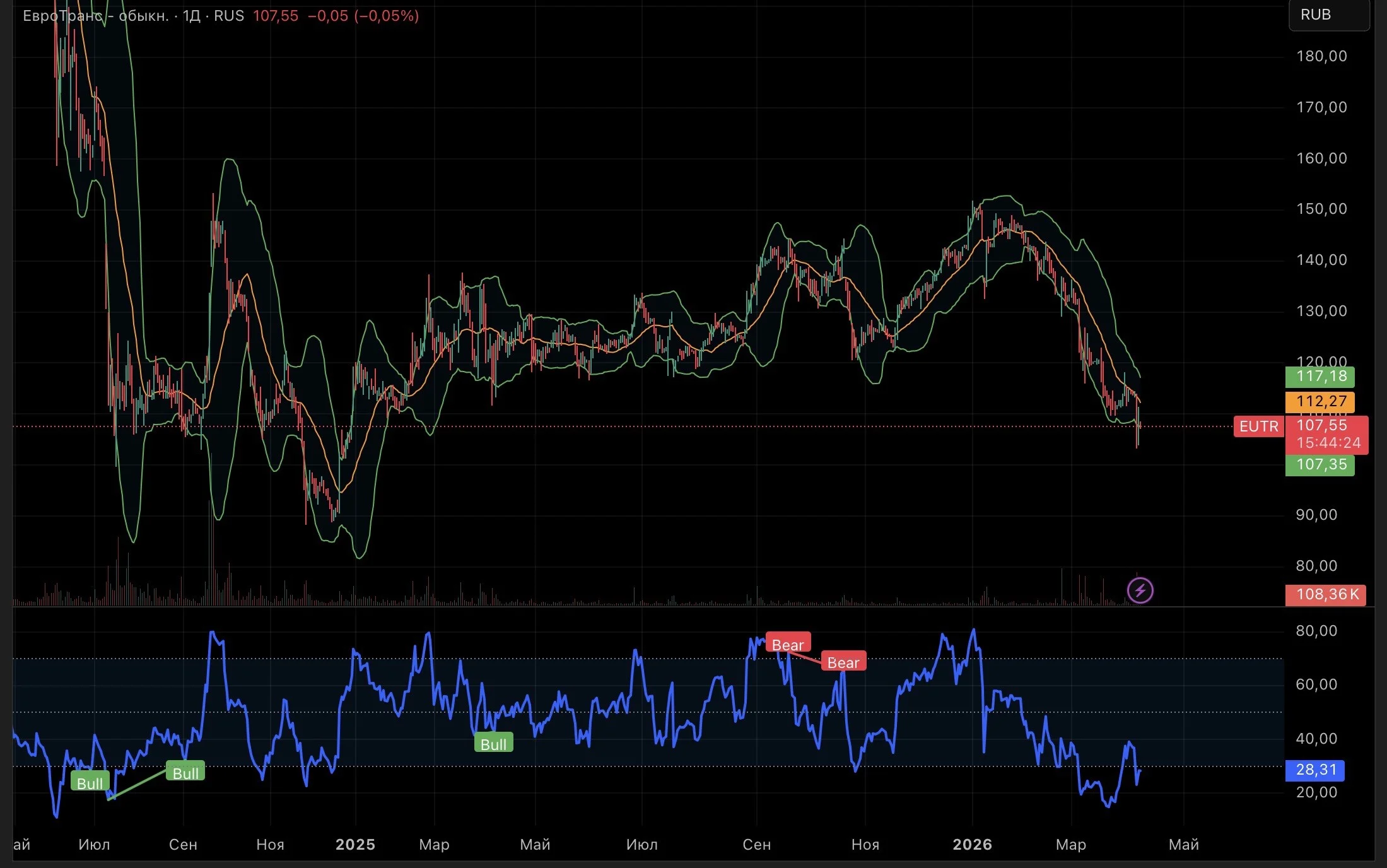The image size is (1387, 868).
Task: Click the ЕвроТранс - обыкн. symbol title
Action: pyautogui.click(x=96, y=16)
